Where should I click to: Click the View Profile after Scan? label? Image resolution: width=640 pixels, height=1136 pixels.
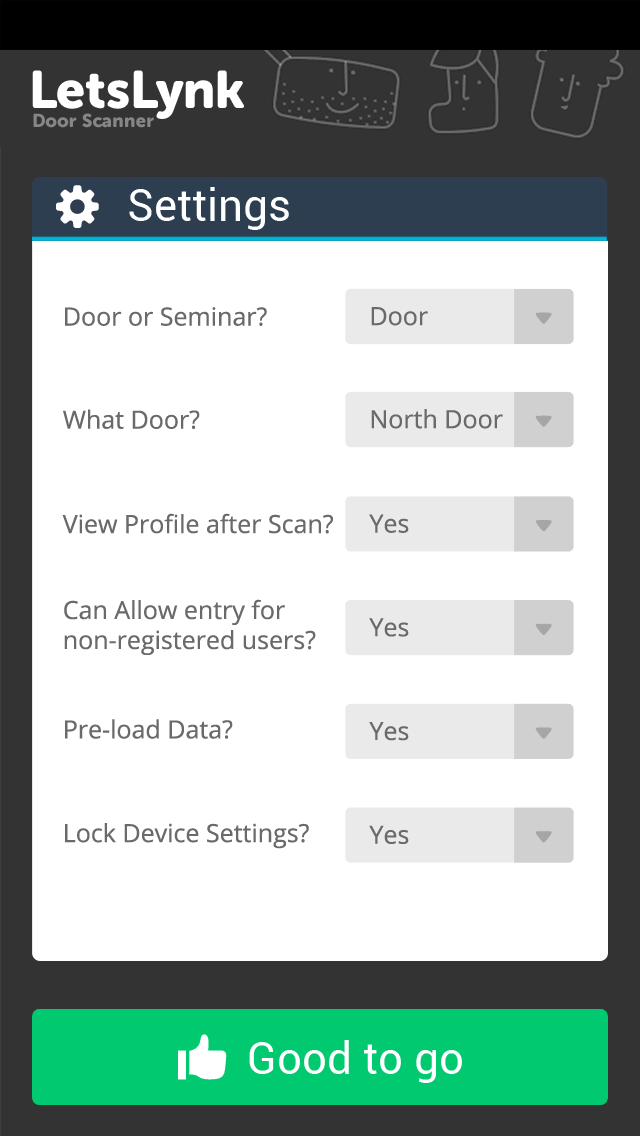point(198,524)
